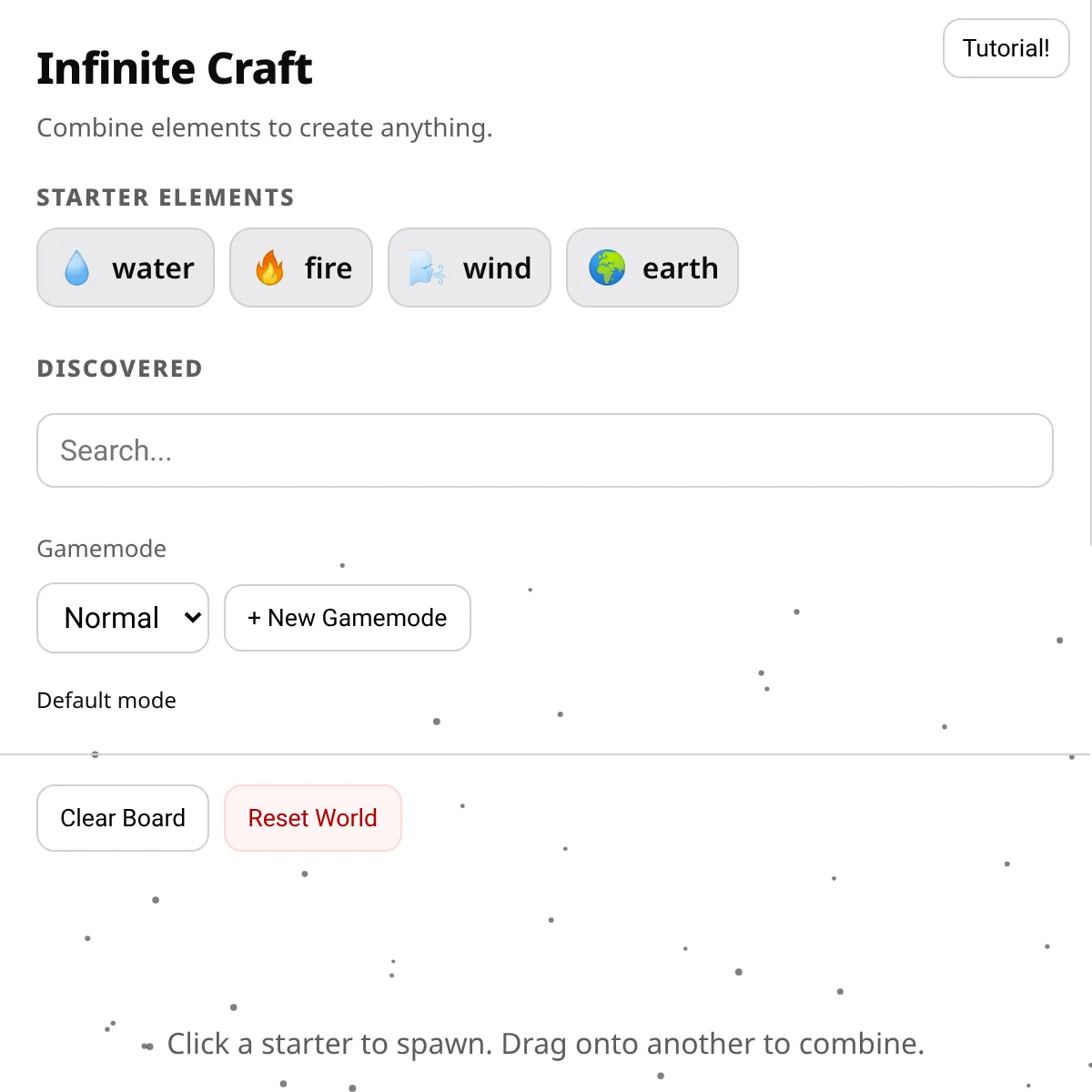Click the Infinite Craft title
Screen dimensions: 1092x1092
(x=175, y=68)
